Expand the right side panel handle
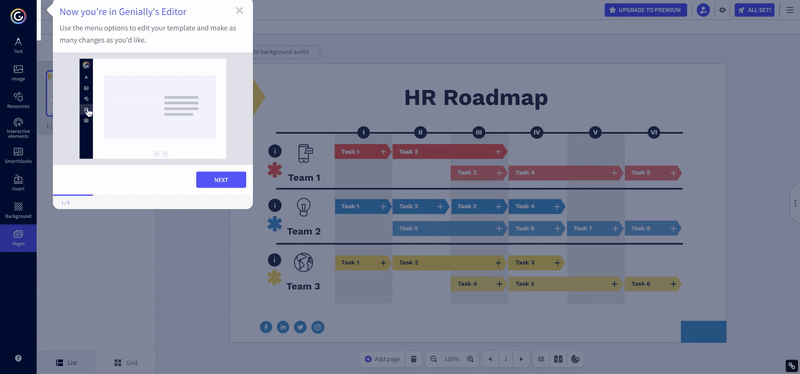 pyautogui.click(x=795, y=203)
